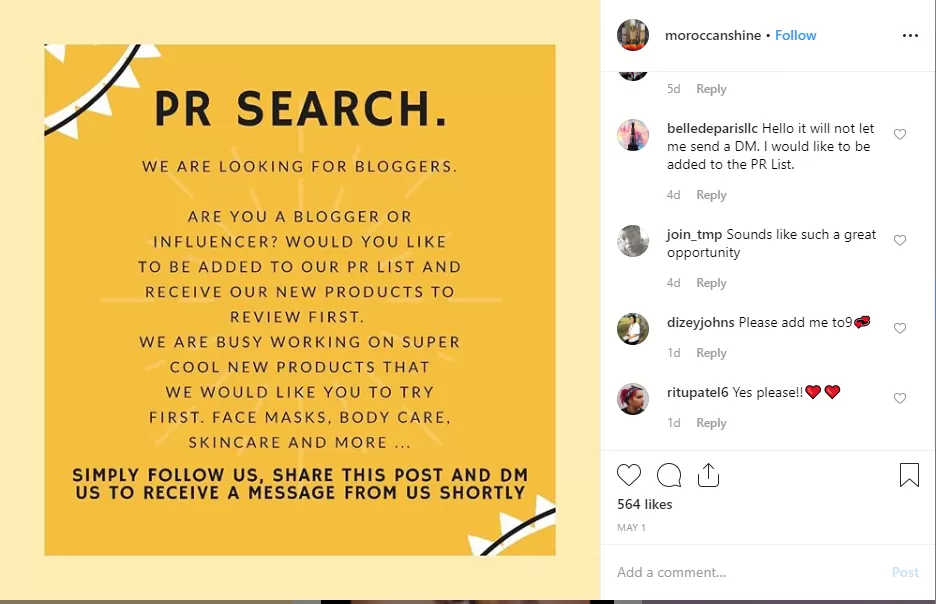
Task: Save post with bookmark icon
Action: tap(909, 475)
